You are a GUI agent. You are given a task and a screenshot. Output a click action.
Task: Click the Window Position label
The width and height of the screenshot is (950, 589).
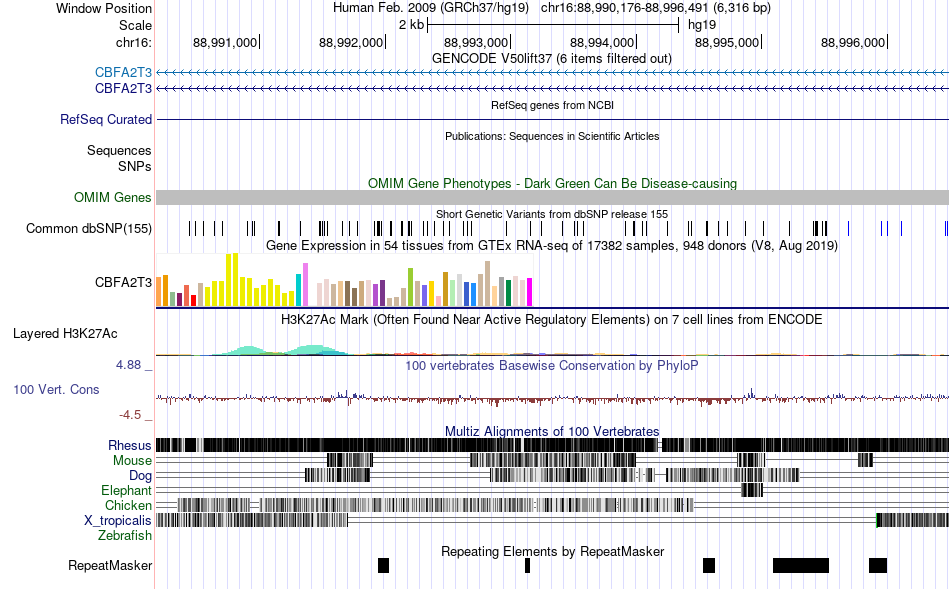coord(104,8)
